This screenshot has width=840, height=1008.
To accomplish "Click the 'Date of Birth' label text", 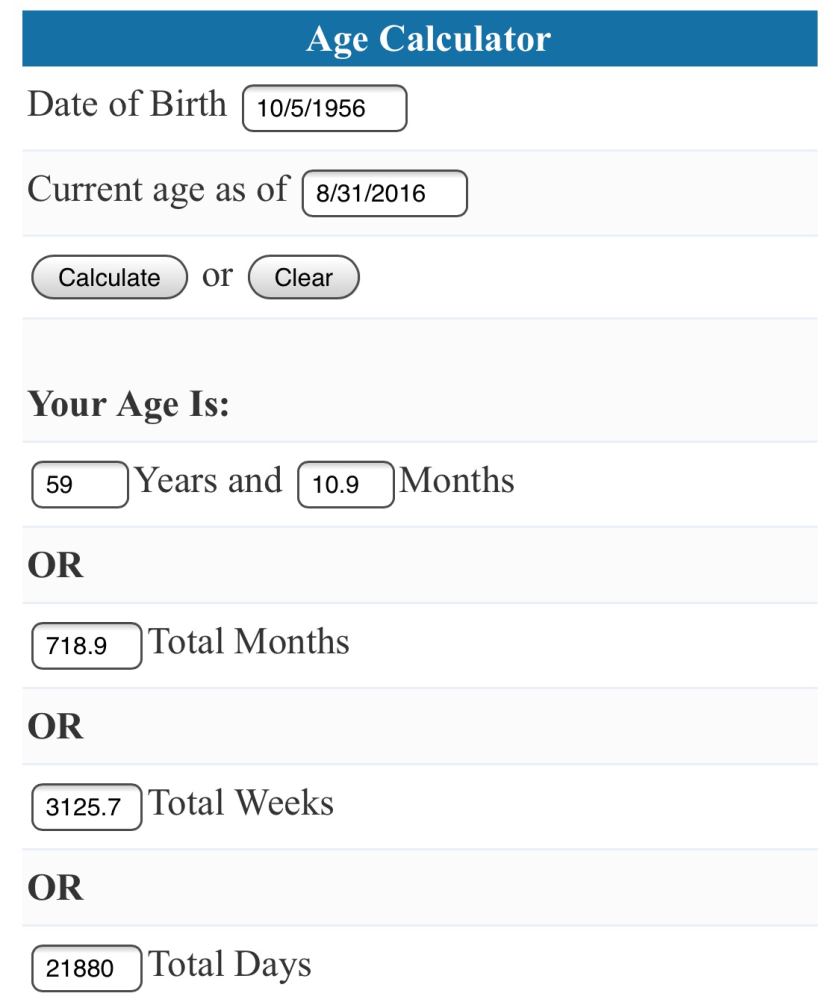I will click(127, 104).
